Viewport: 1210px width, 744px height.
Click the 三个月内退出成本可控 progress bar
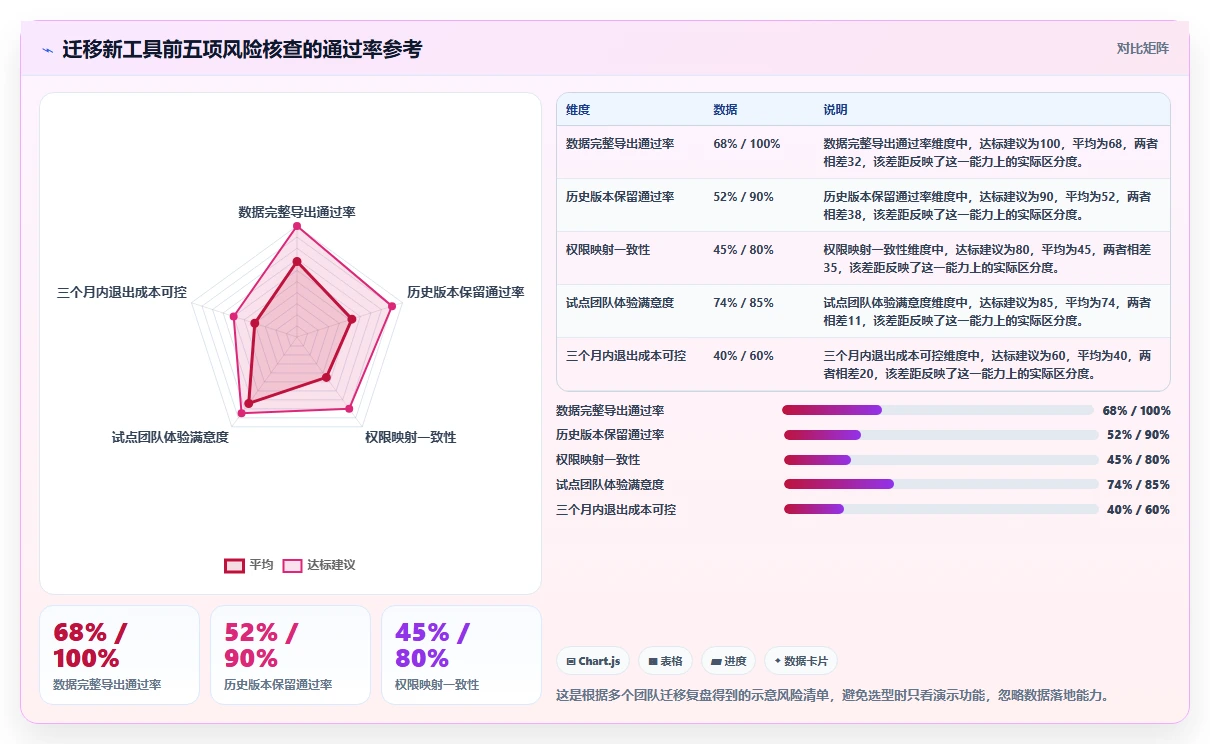(x=941, y=509)
